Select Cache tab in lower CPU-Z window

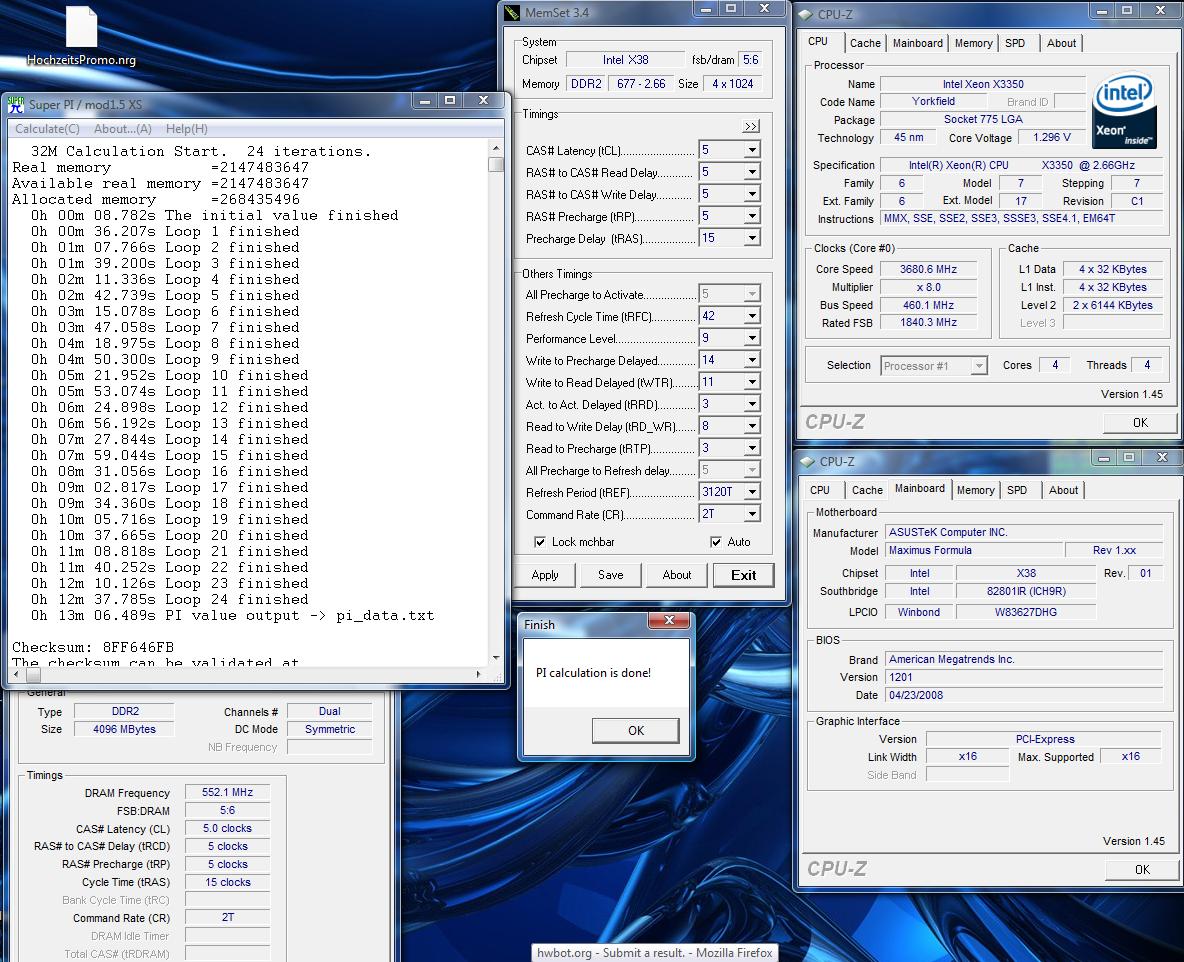(867, 490)
